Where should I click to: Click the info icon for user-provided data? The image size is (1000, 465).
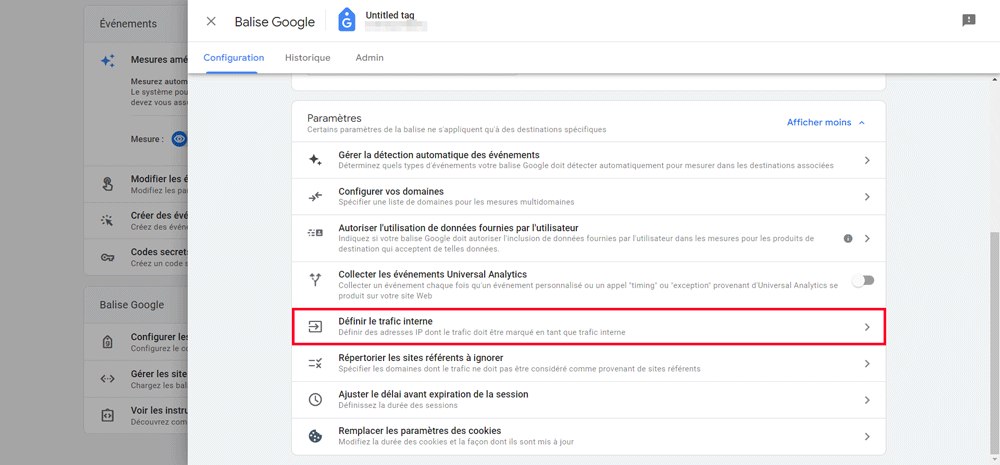pyautogui.click(x=848, y=239)
